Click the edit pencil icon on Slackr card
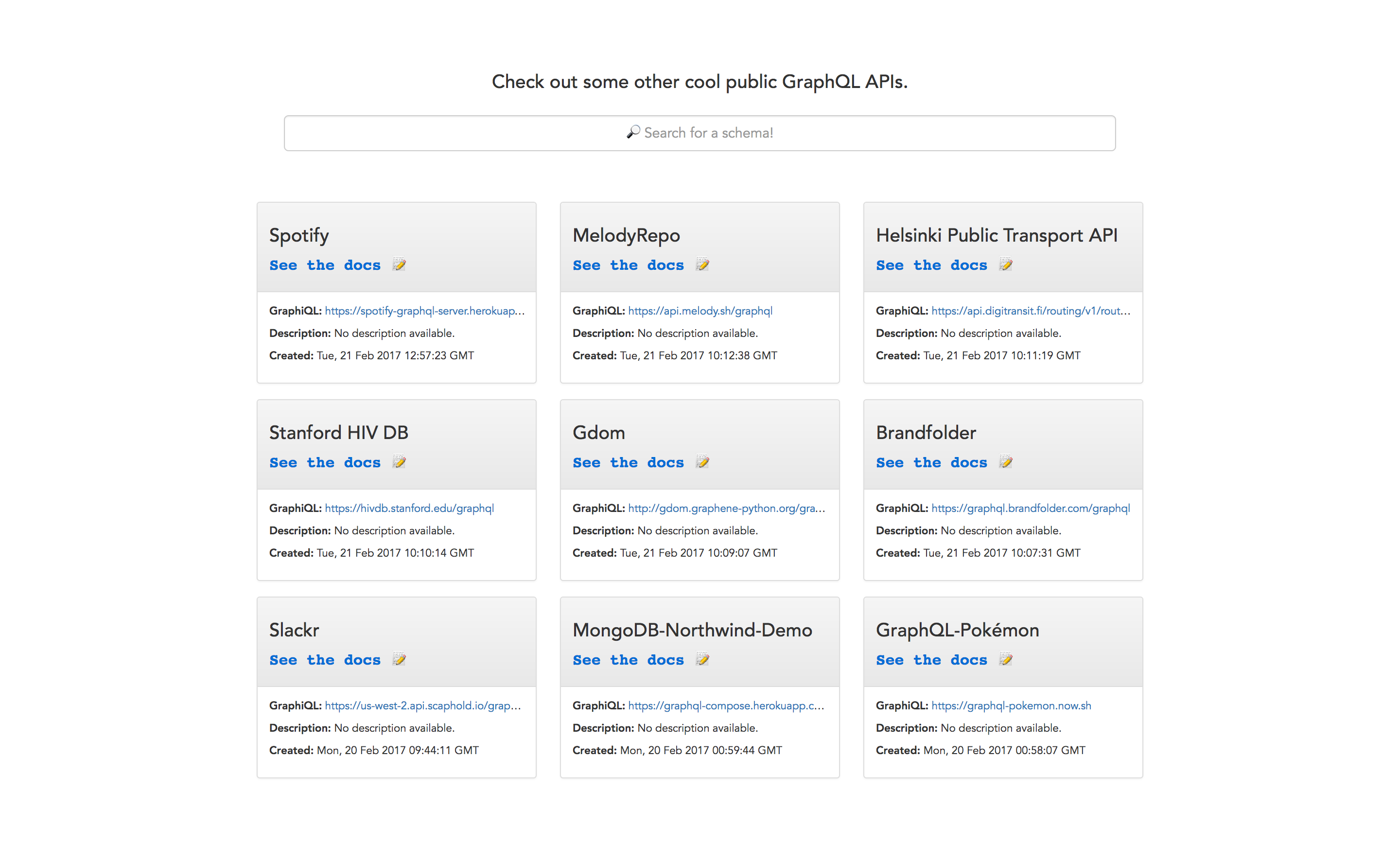 (x=399, y=659)
